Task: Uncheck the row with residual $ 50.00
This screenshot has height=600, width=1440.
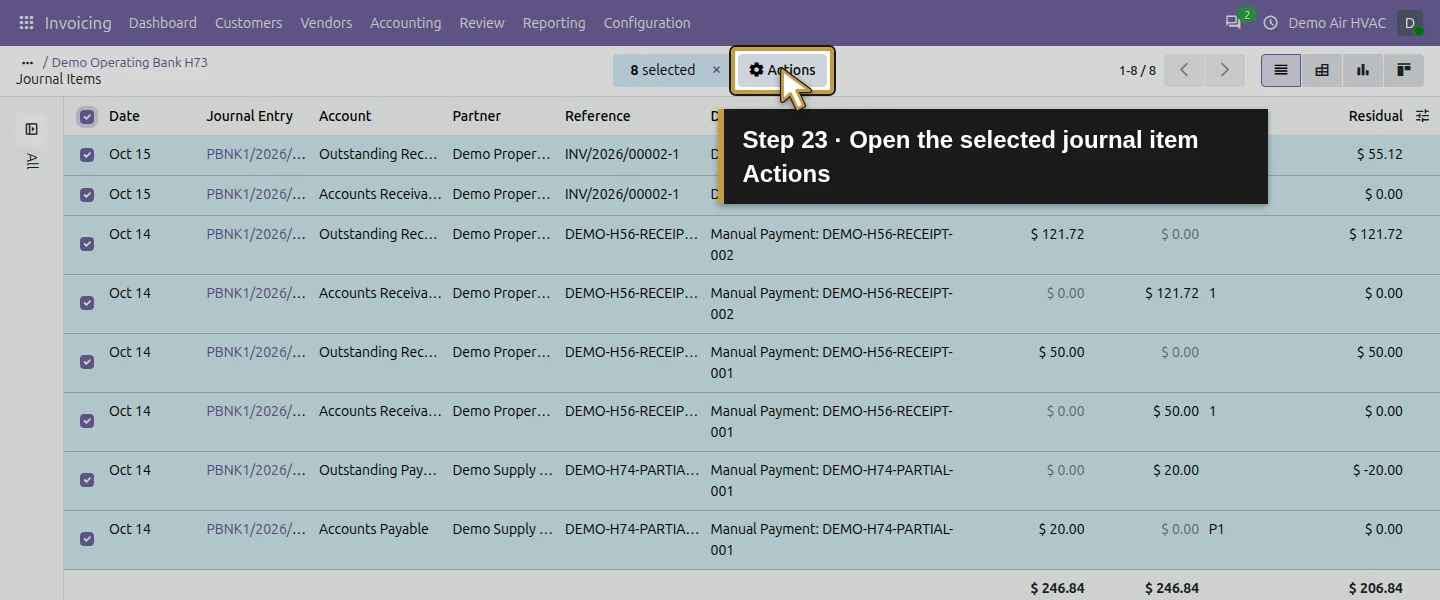Action: (87, 362)
